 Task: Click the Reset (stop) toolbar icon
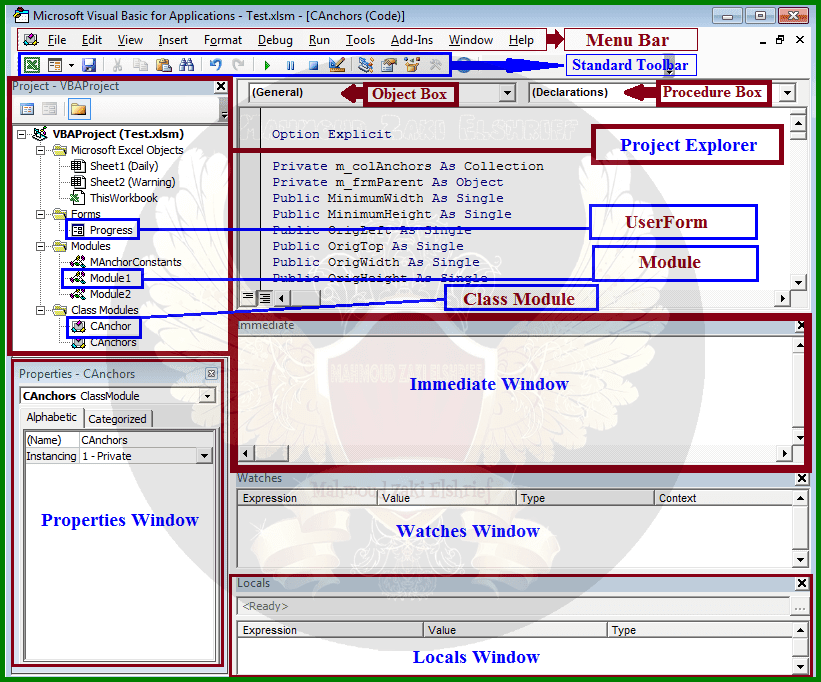315,63
